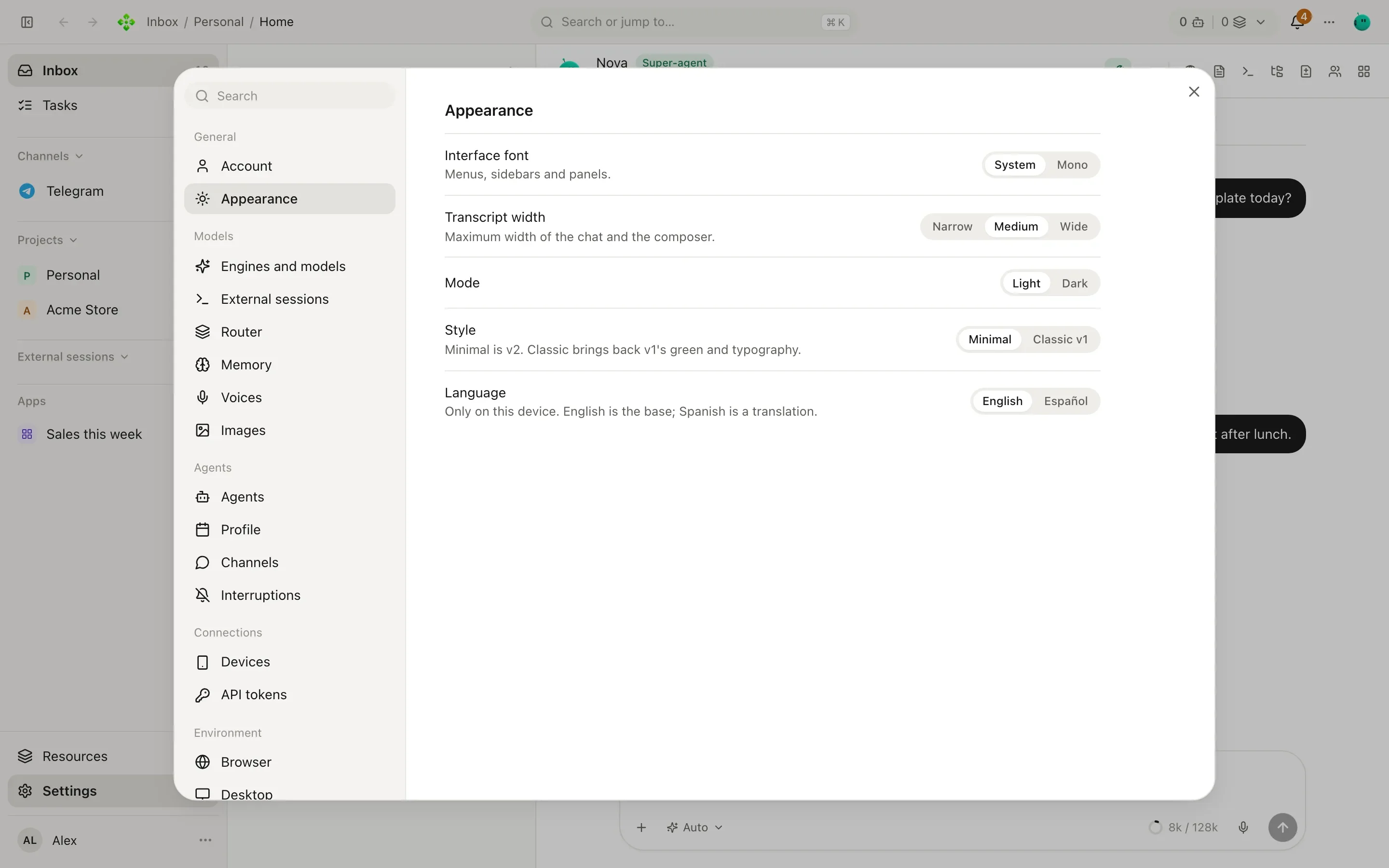
Task: Click the user avatar in top bar
Action: [1362, 22]
